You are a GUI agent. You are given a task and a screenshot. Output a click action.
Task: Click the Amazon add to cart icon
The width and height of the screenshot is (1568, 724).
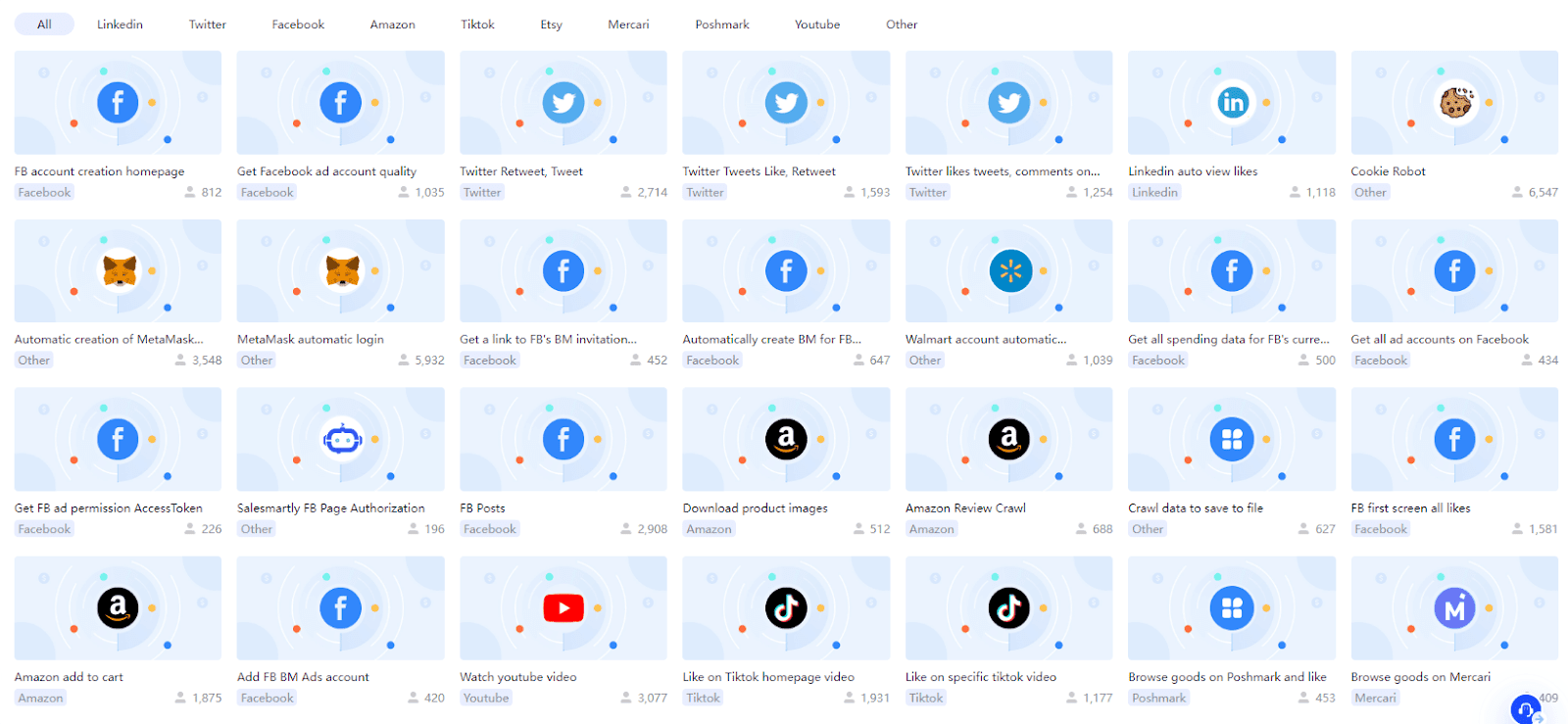(118, 608)
